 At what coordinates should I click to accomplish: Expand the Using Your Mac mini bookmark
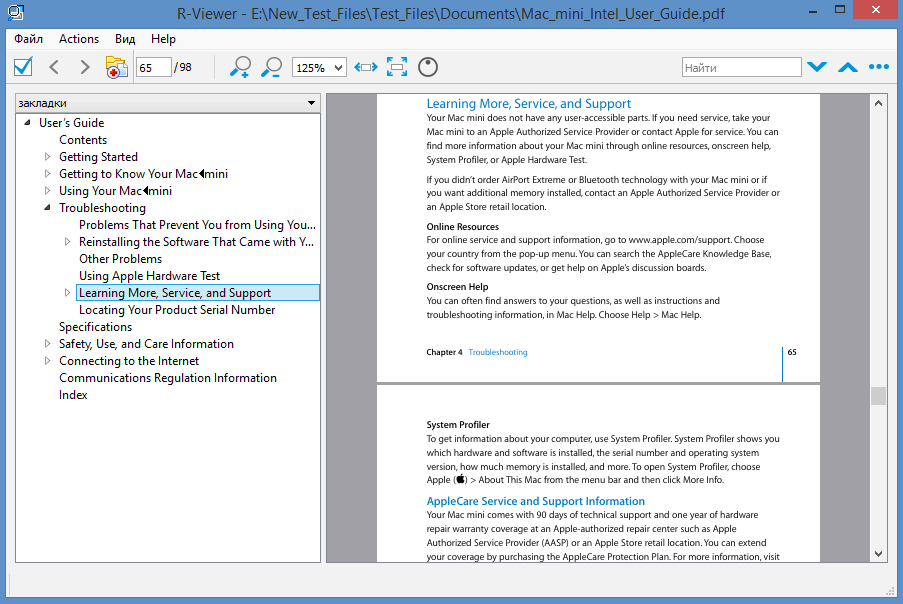pyautogui.click(x=47, y=191)
